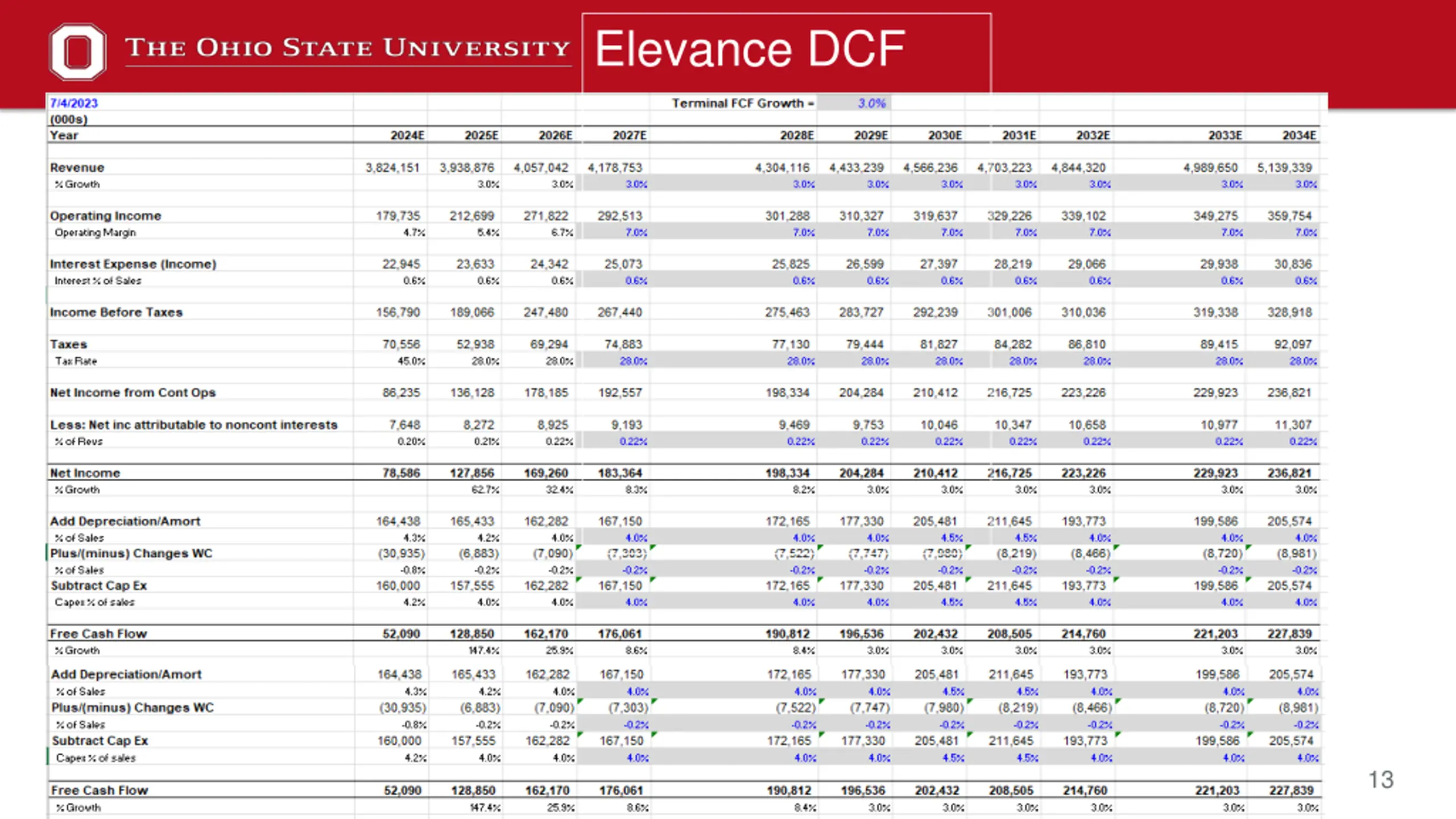Image resolution: width=1456 pixels, height=819 pixels.
Task: Click operating margin value 6.7%
Action: click(x=563, y=233)
